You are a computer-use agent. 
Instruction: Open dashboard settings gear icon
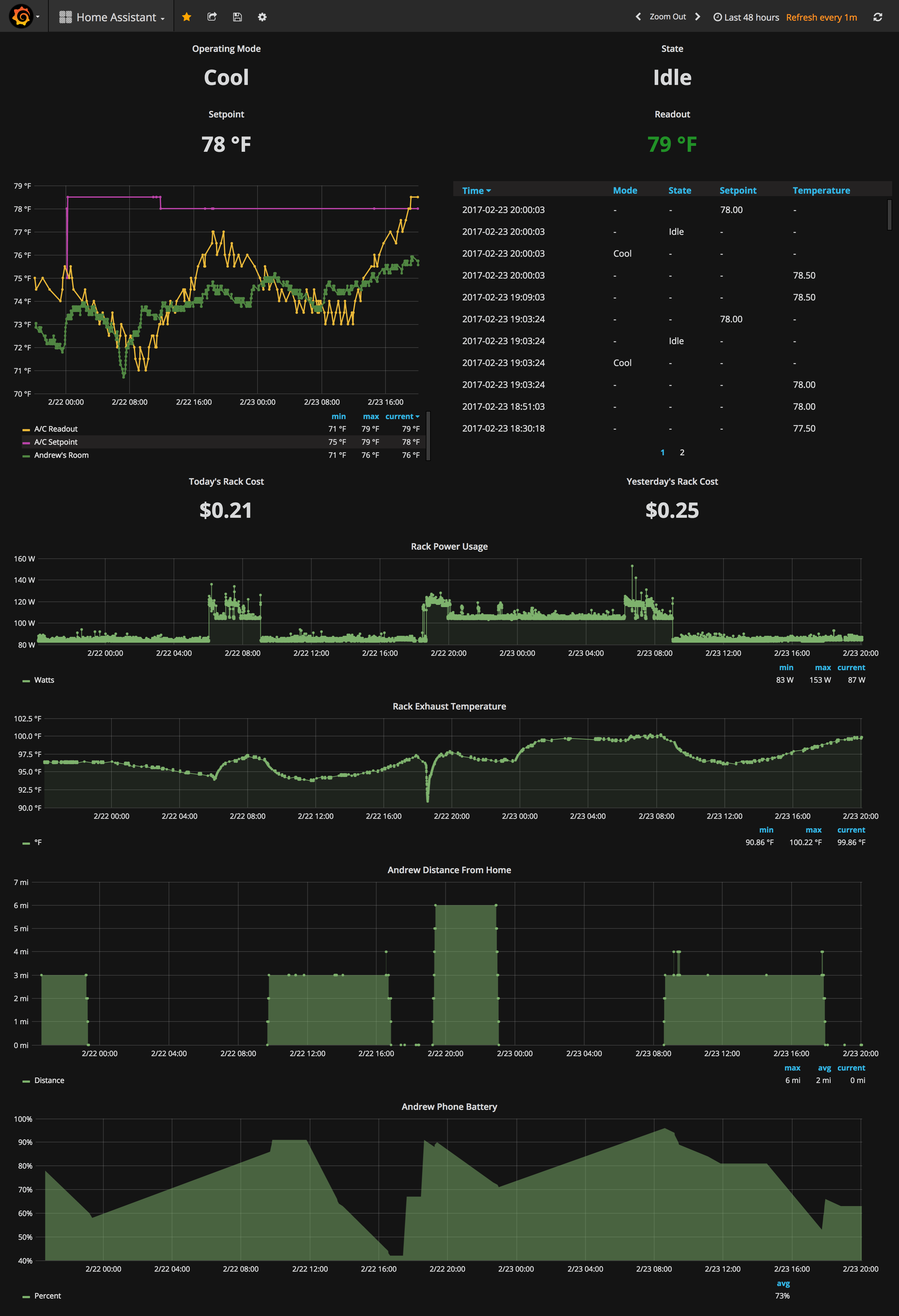coord(262,17)
